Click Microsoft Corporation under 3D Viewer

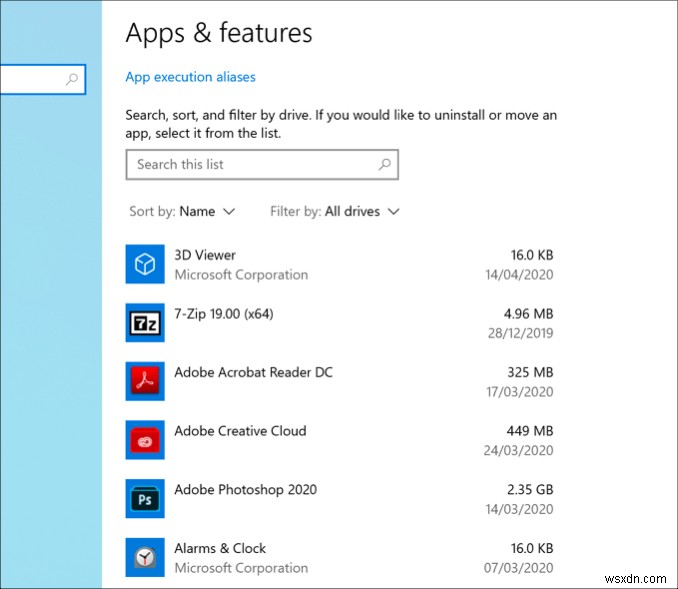click(241, 275)
